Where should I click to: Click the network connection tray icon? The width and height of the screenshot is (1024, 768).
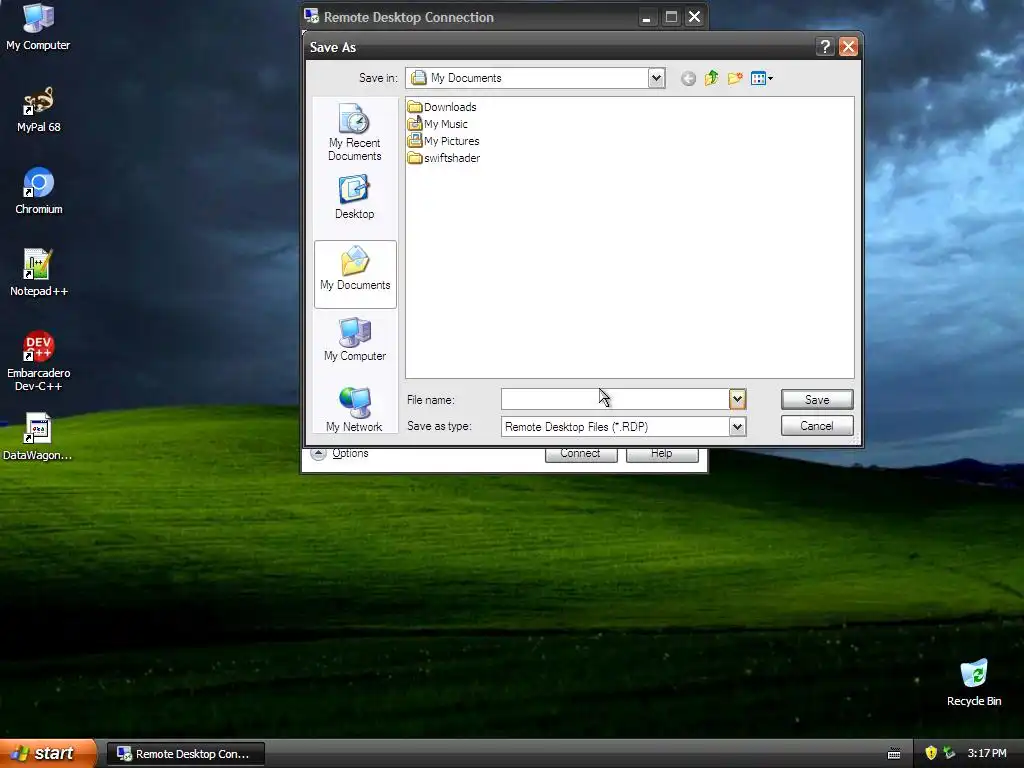pyautogui.click(x=949, y=754)
